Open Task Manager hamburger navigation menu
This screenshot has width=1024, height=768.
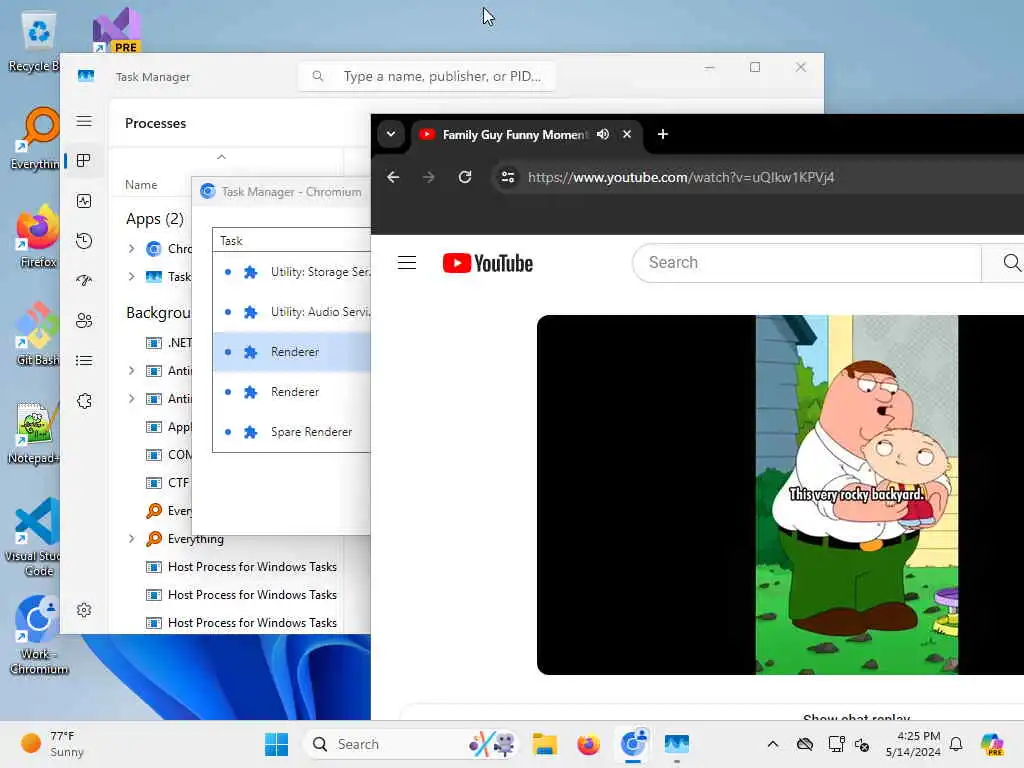[x=84, y=121]
